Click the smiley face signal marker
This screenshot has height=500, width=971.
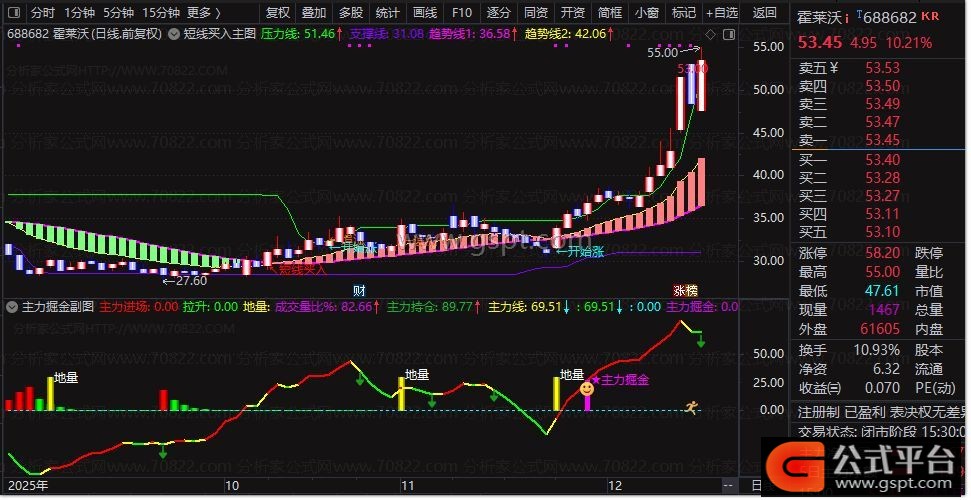tap(587, 388)
